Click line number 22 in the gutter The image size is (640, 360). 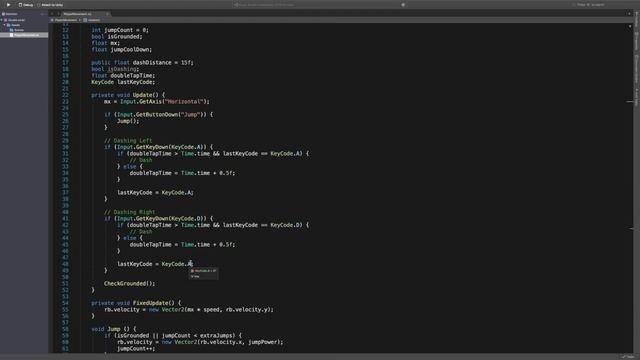65,95
